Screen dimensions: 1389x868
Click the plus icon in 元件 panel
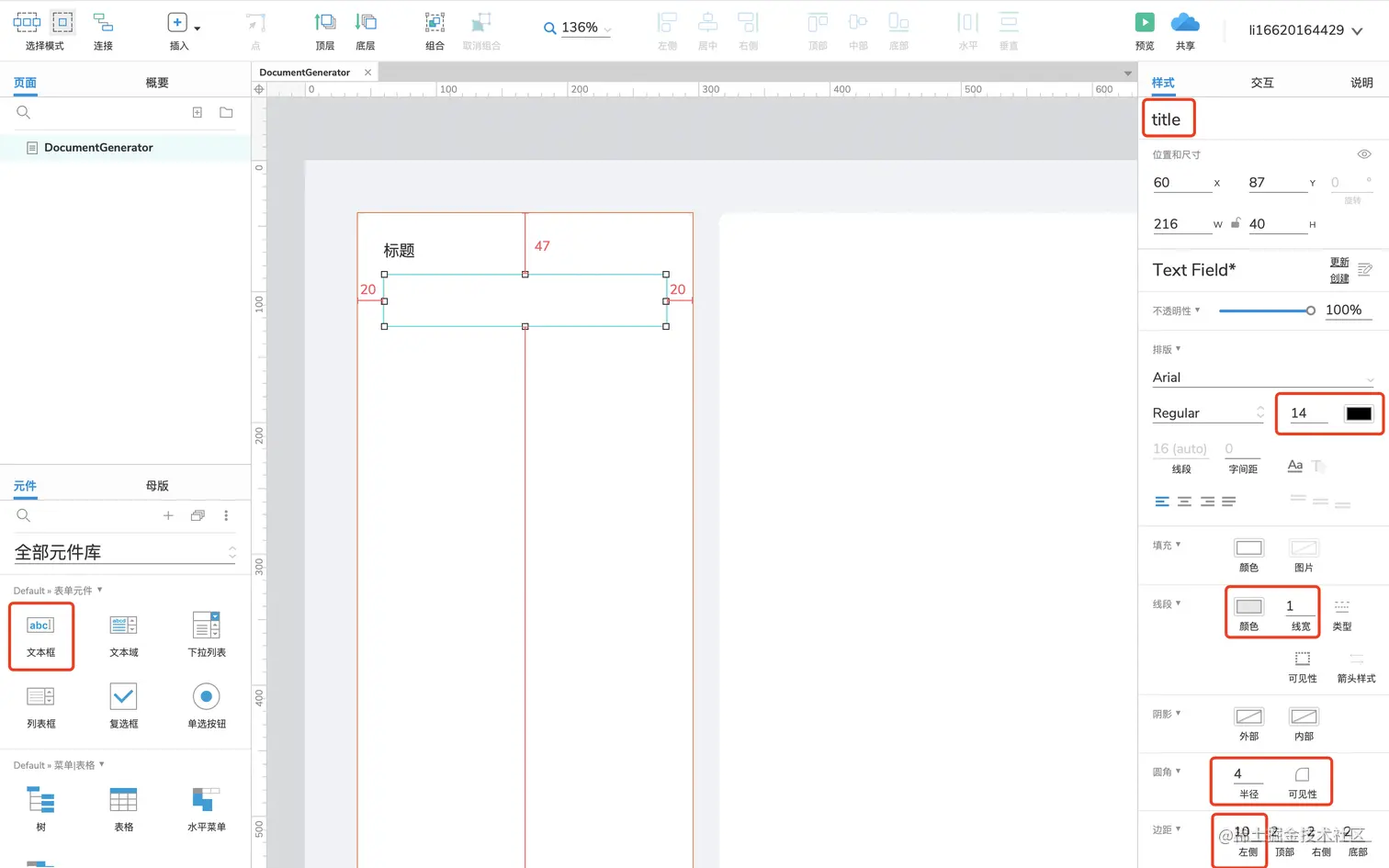pos(168,515)
